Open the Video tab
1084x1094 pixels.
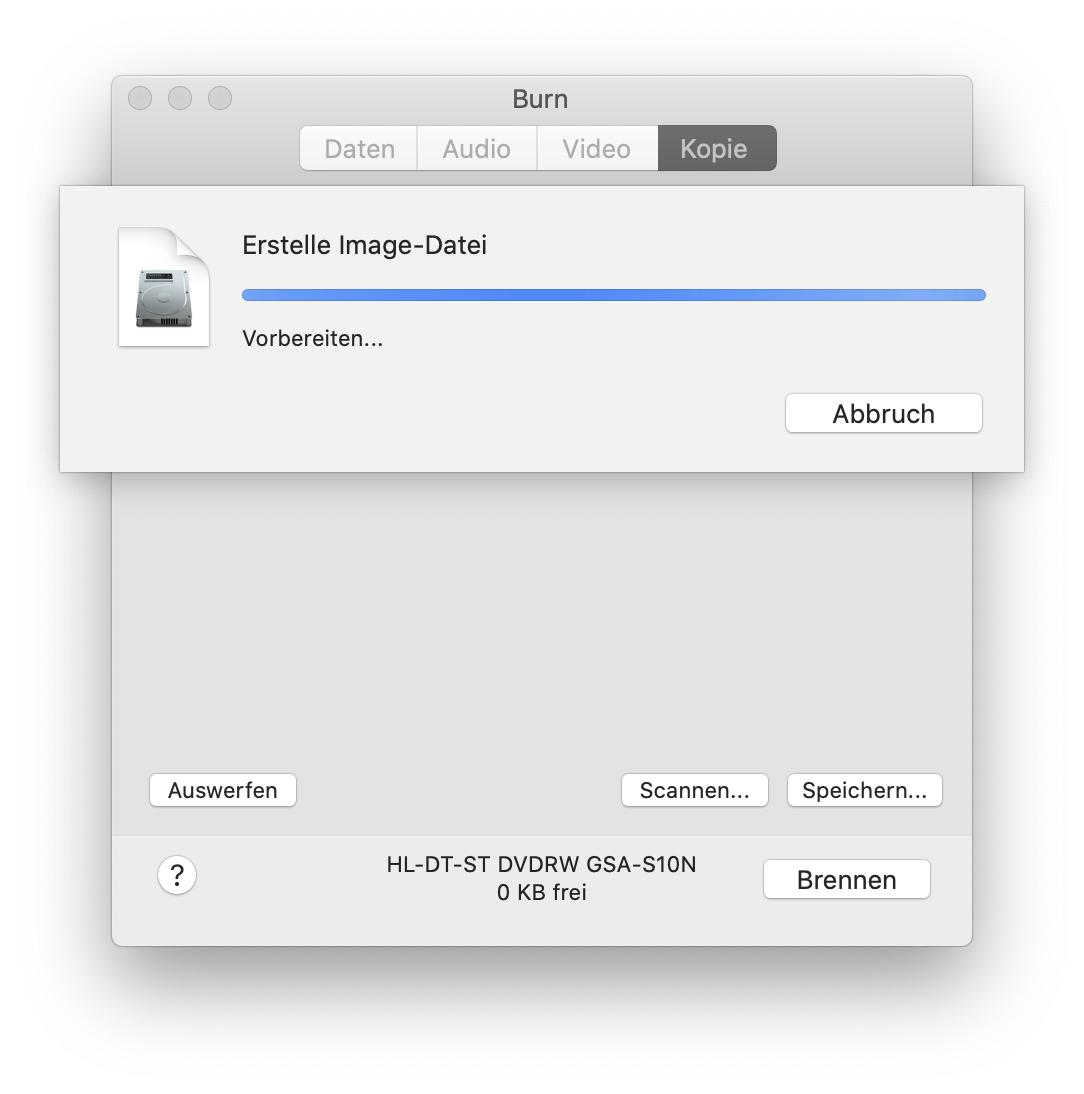pos(597,149)
